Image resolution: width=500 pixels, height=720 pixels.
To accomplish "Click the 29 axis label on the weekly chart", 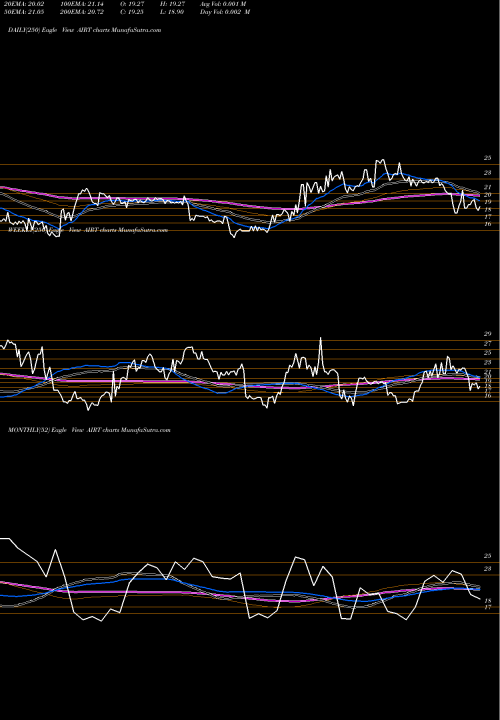I will click(x=488, y=334).
